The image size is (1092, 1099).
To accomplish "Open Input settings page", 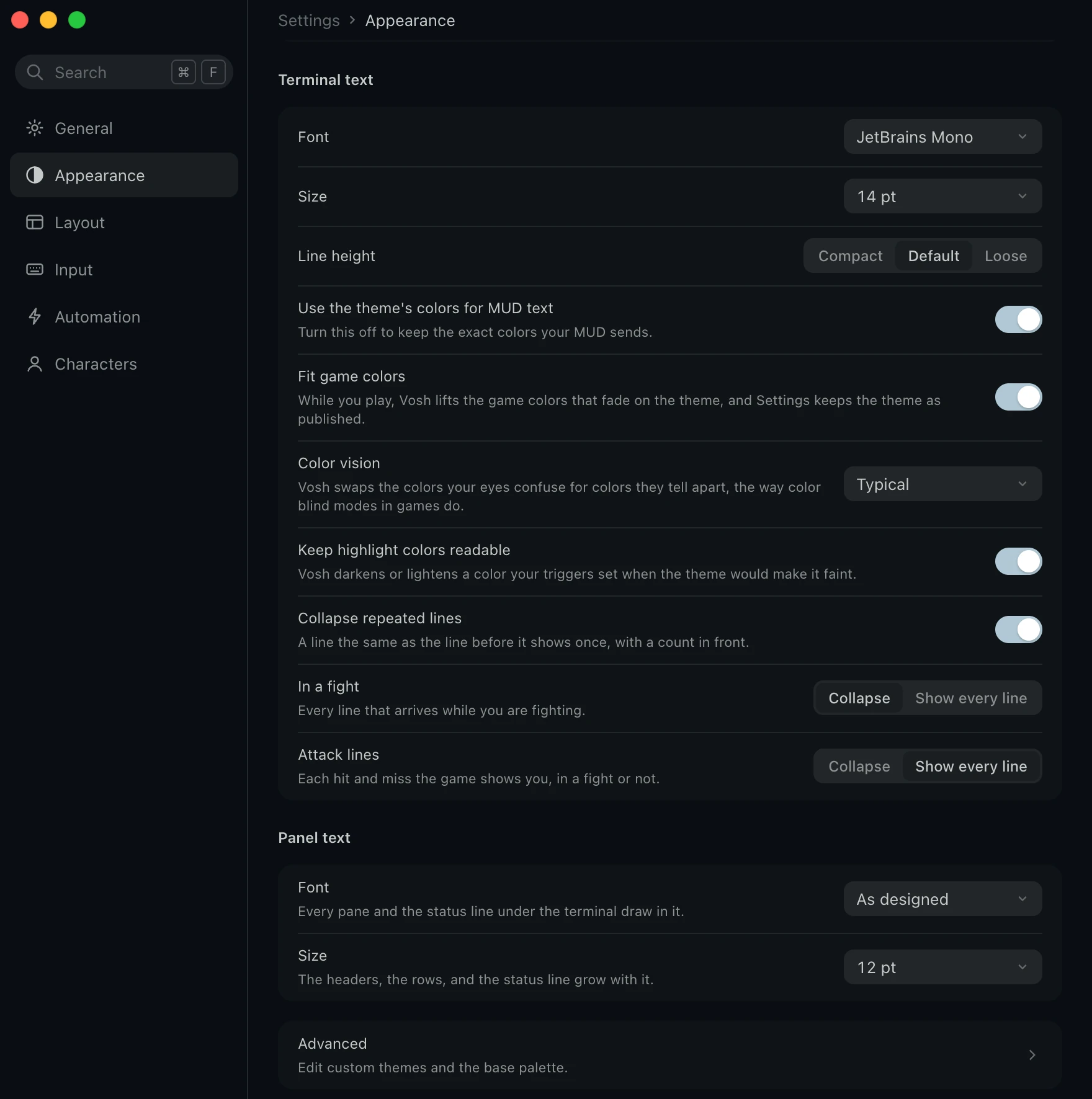I will pyautogui.click(x=124, y=270).
